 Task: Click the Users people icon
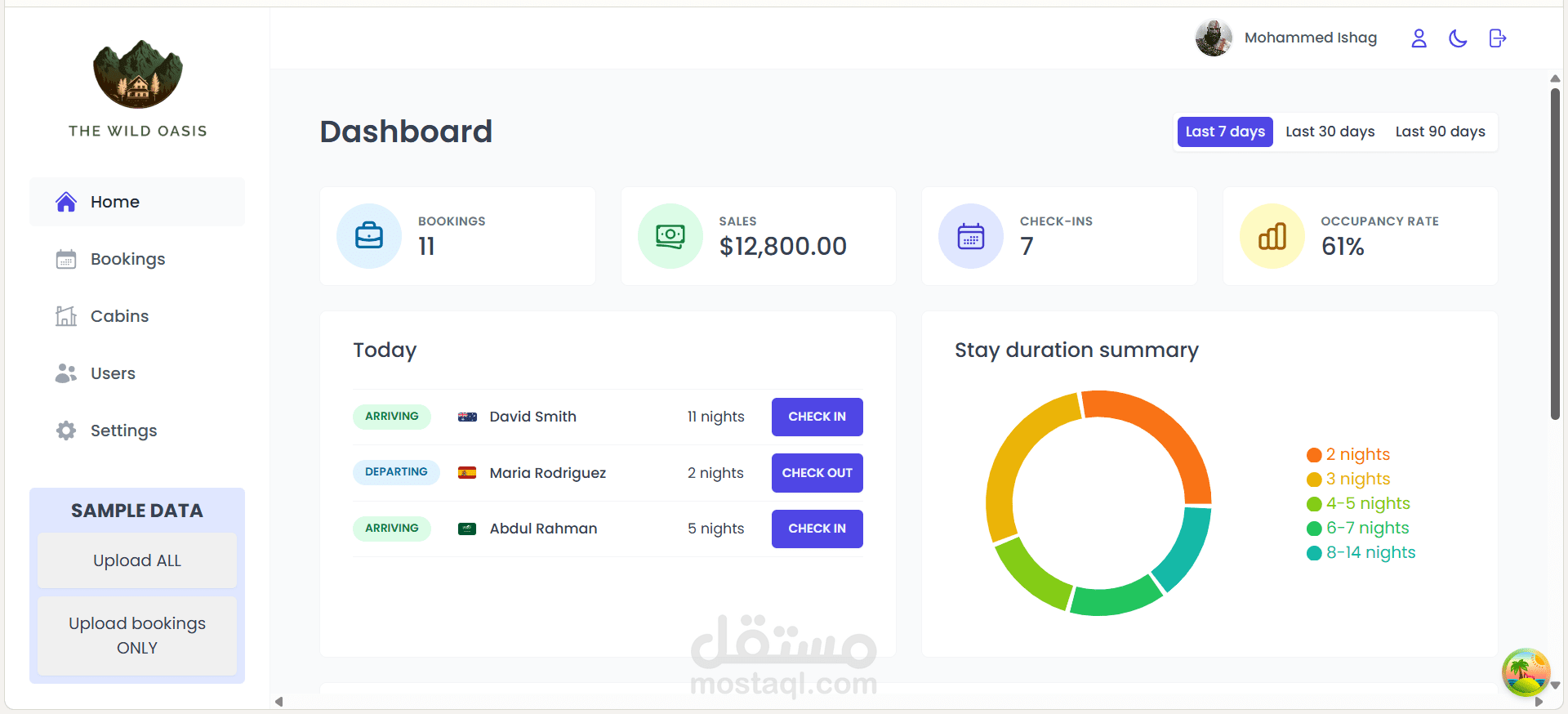(66, 373)
